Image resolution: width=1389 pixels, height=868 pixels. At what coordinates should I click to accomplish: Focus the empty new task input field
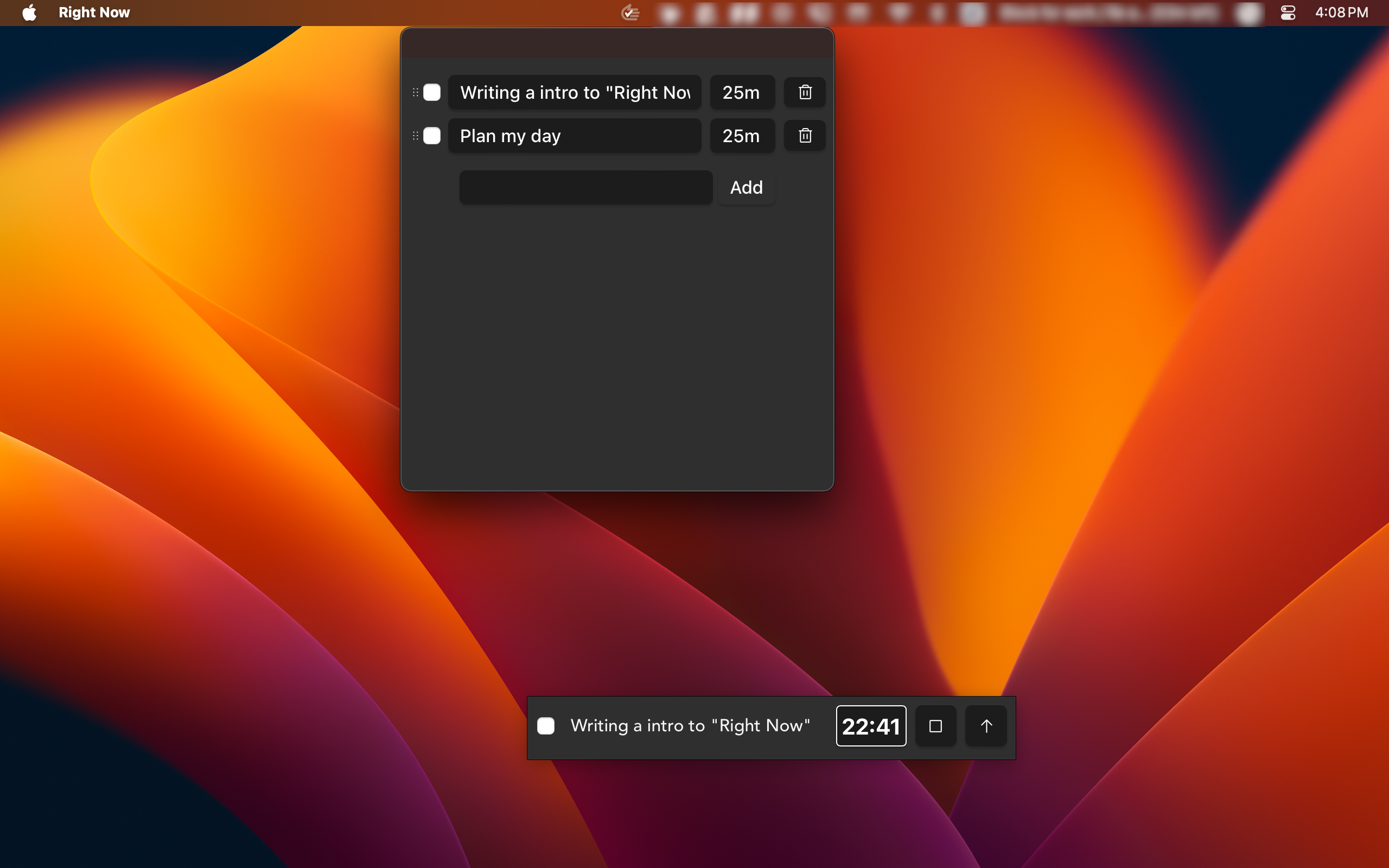click(586, 187)
